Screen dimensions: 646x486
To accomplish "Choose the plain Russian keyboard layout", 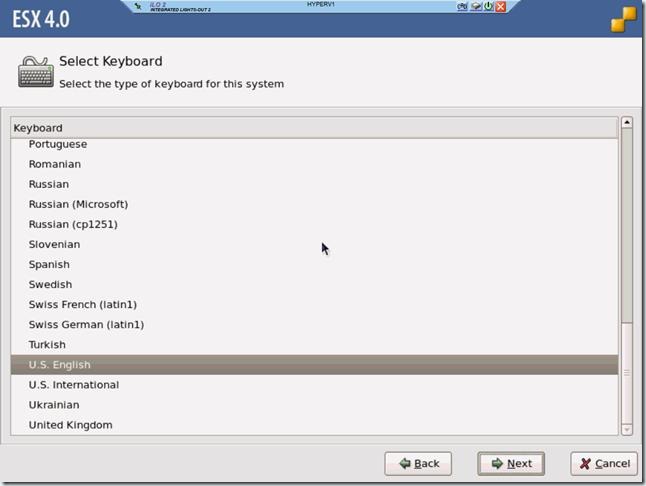I will pyautogui.click(x=314, y=185).
